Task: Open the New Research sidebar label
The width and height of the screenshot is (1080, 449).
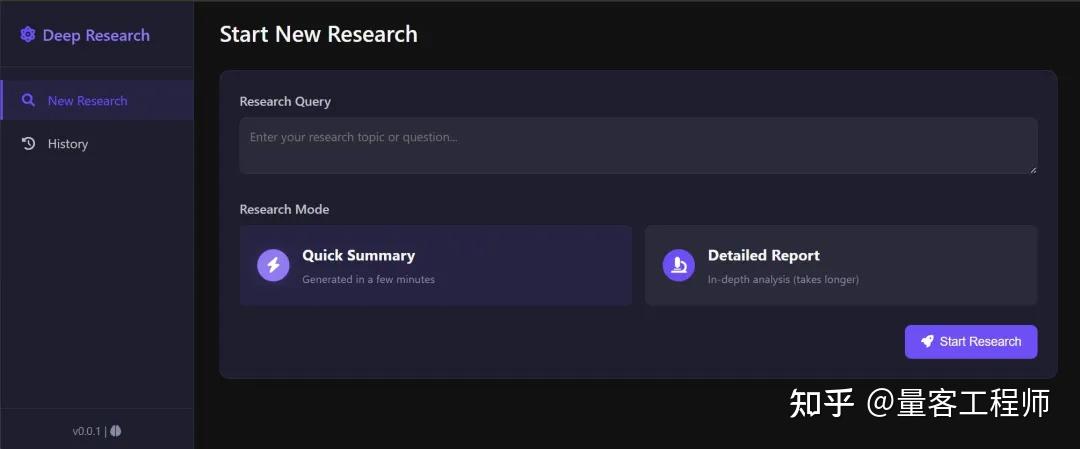Action: pyautogui.click(x=87, y=101)
